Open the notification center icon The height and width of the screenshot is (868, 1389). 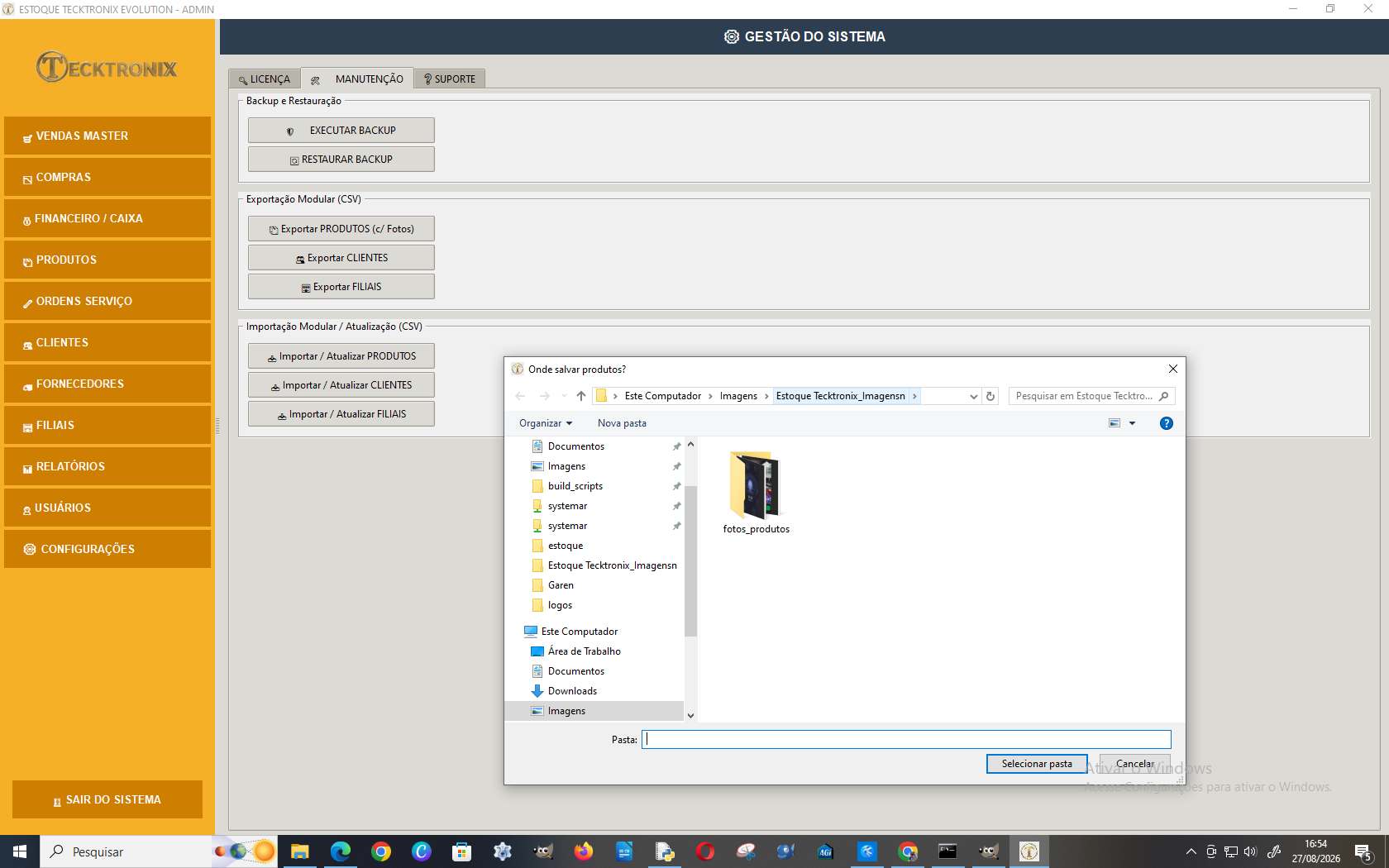1364,851
